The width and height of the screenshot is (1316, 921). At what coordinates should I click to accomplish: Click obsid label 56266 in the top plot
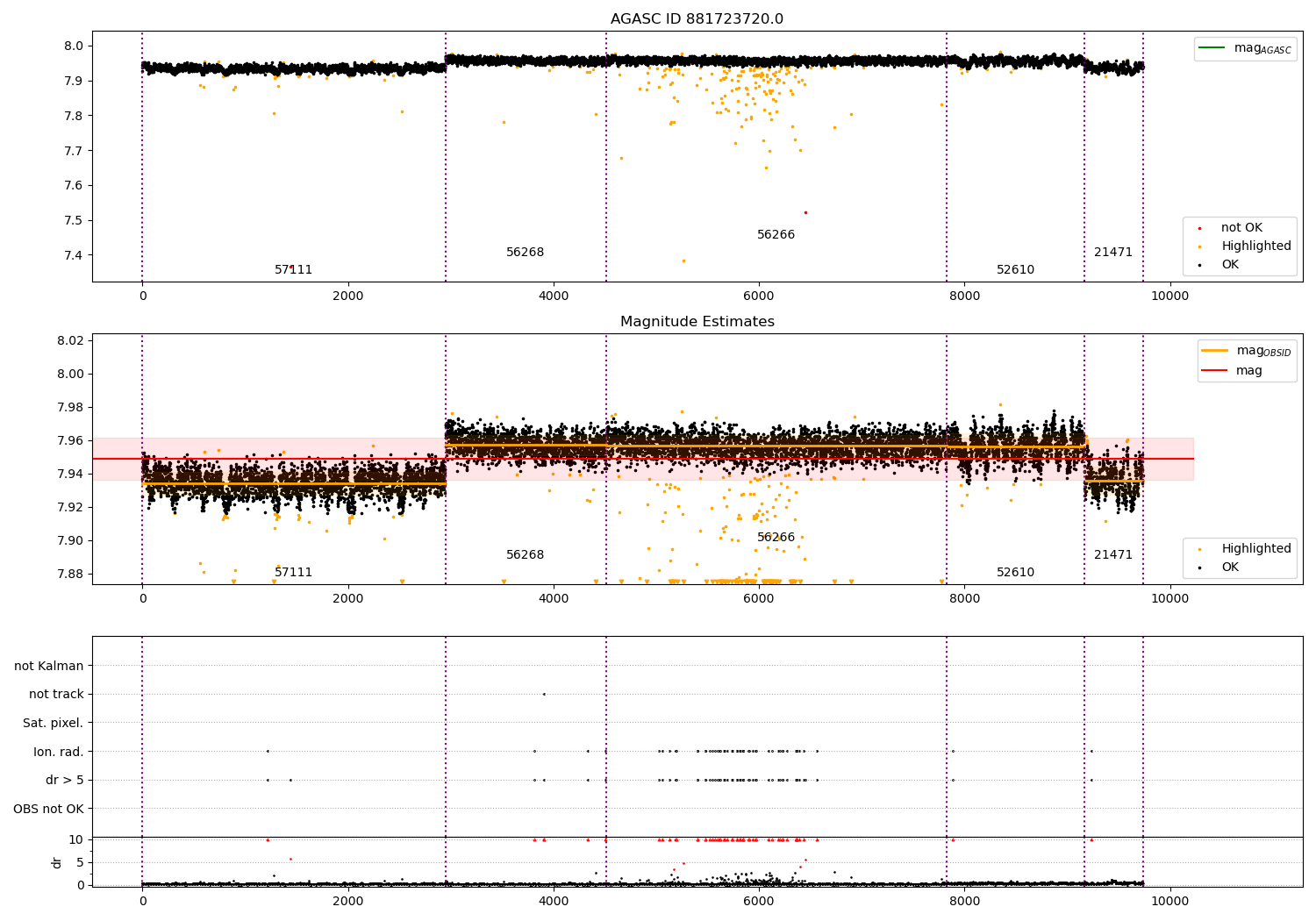[776, 235]
